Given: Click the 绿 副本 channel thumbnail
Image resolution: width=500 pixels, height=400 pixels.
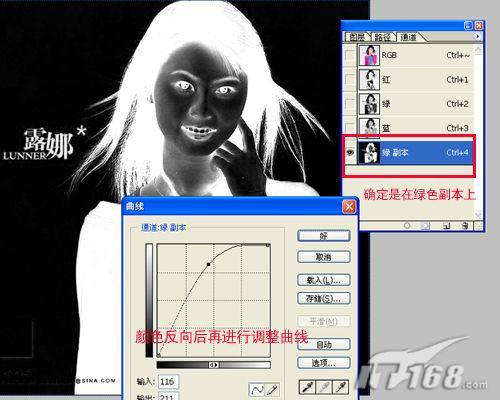Looking at the screenshot, I should click(x=369, y=152).
